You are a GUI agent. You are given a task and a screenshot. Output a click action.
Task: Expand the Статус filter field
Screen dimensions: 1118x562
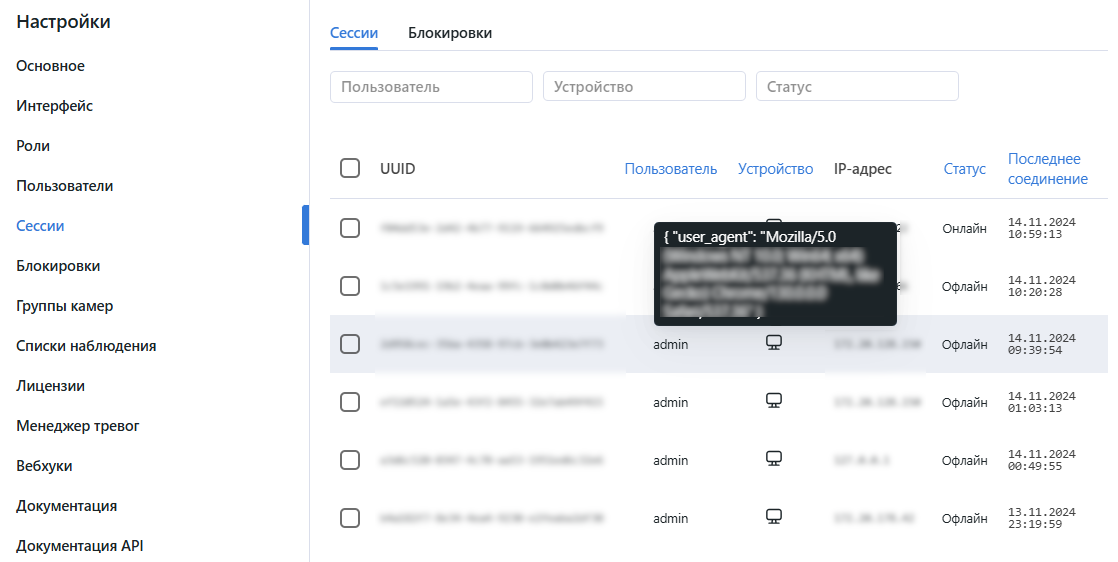857,86
